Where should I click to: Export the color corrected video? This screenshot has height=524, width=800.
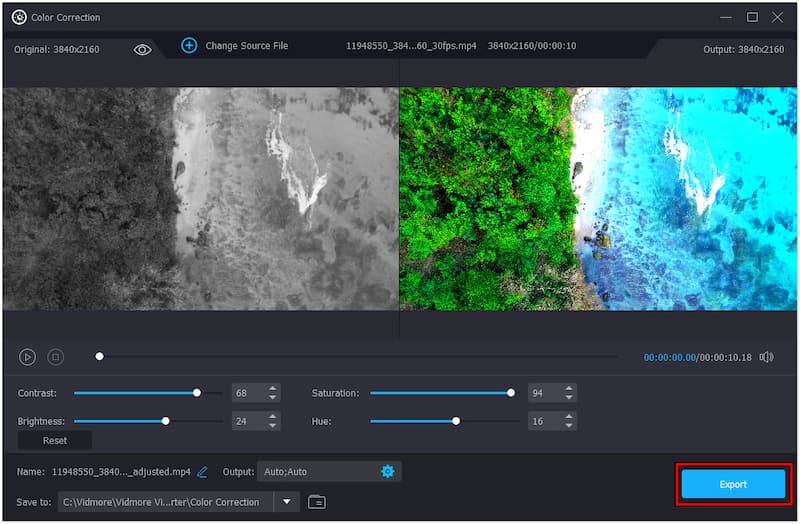(733, 484)
